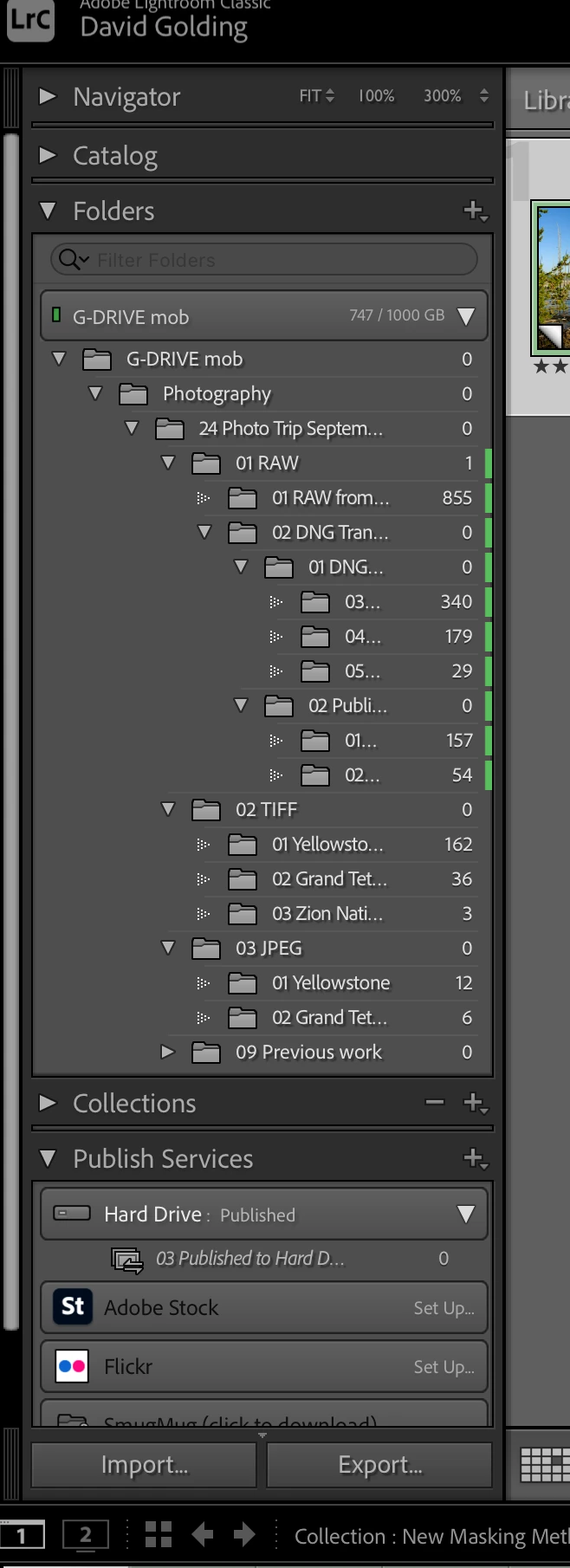Collapse the 02 TIFF folder
The image size is (570, 1568).
(168, 809)
